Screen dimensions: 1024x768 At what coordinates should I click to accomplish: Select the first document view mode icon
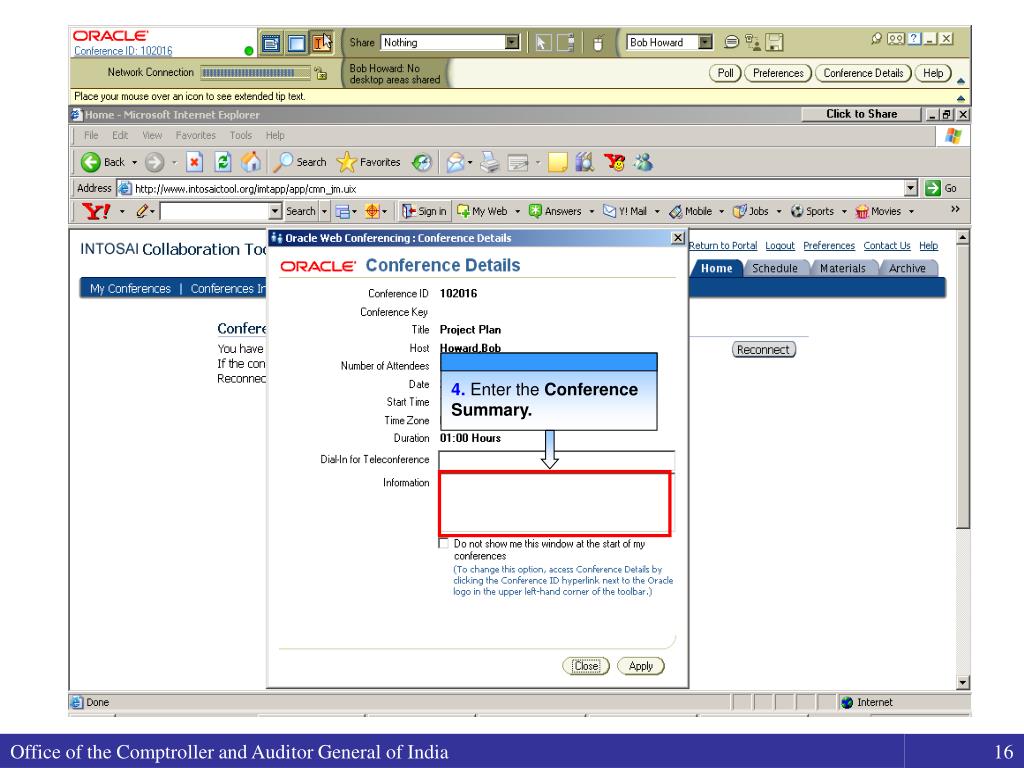point(271,43)
